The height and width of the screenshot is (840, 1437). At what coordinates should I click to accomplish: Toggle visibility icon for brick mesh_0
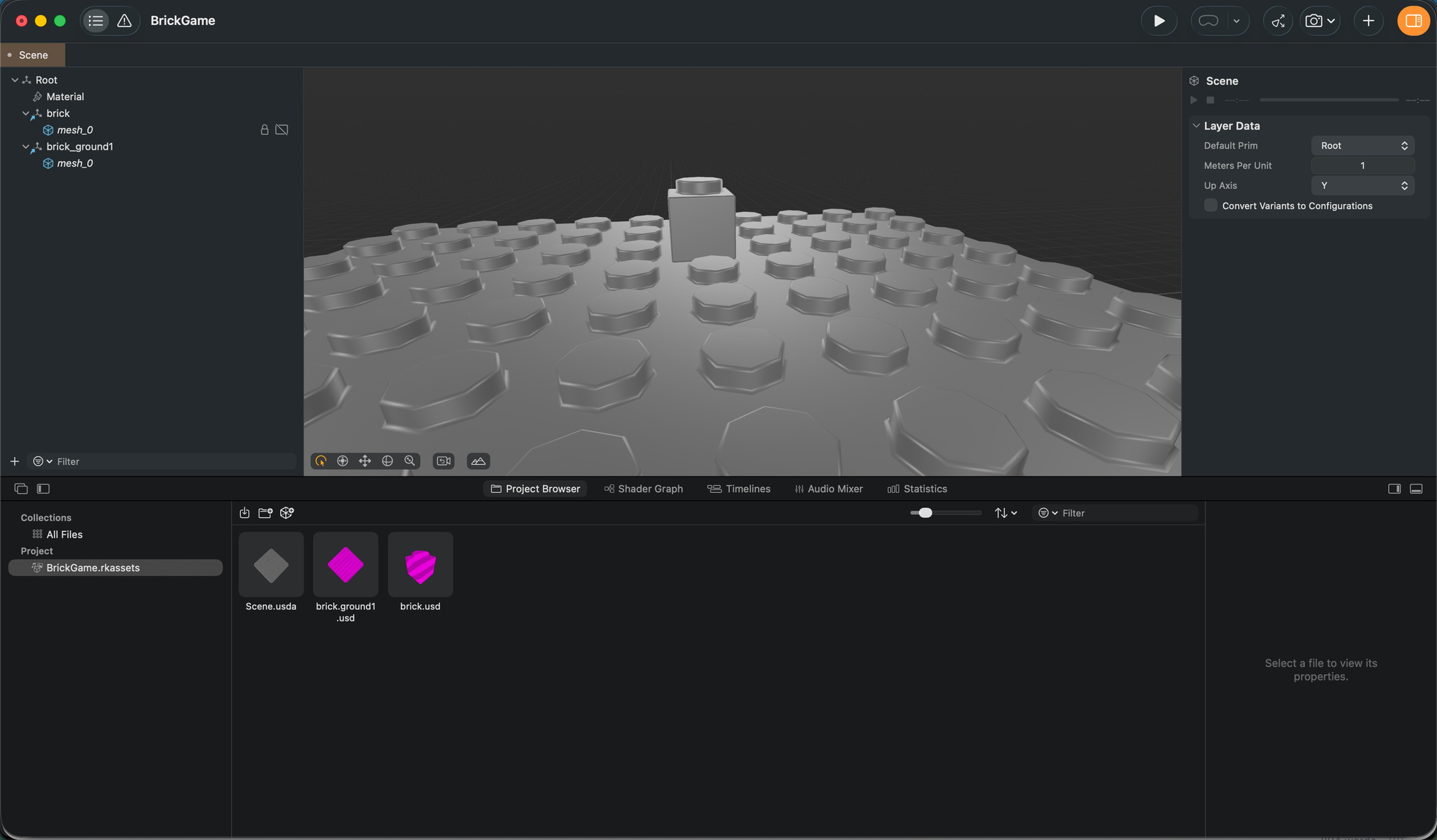282,130
